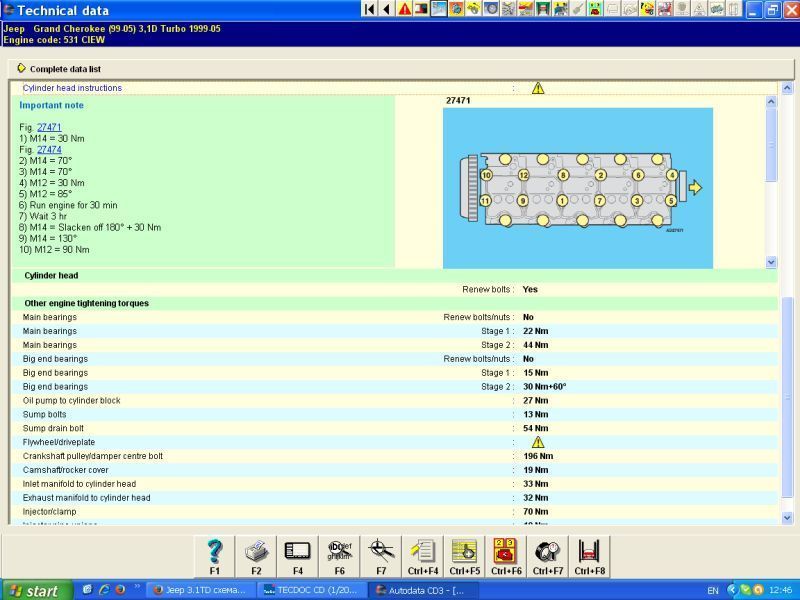Click the F2 printer button
This screenshot has width=800, height=600.
[256, 556]
